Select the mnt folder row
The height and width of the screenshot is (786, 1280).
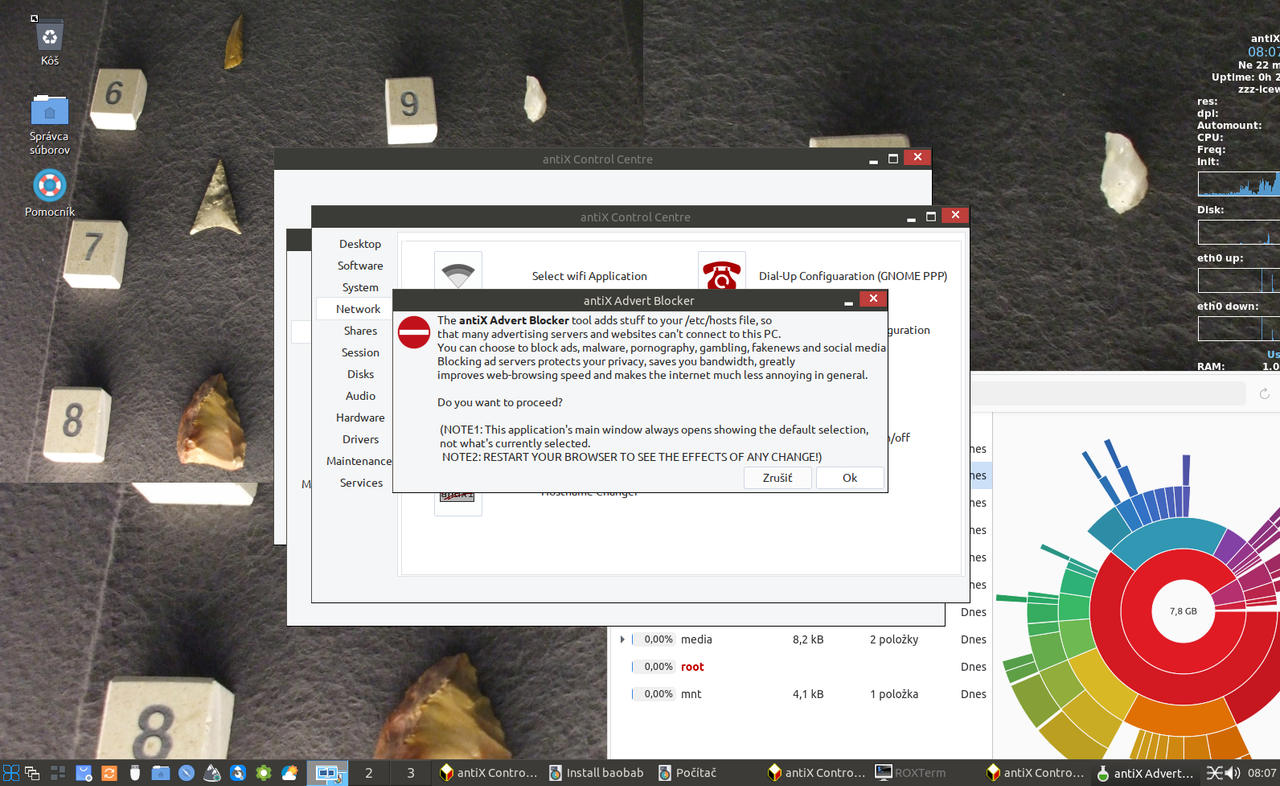coord(800,694)
